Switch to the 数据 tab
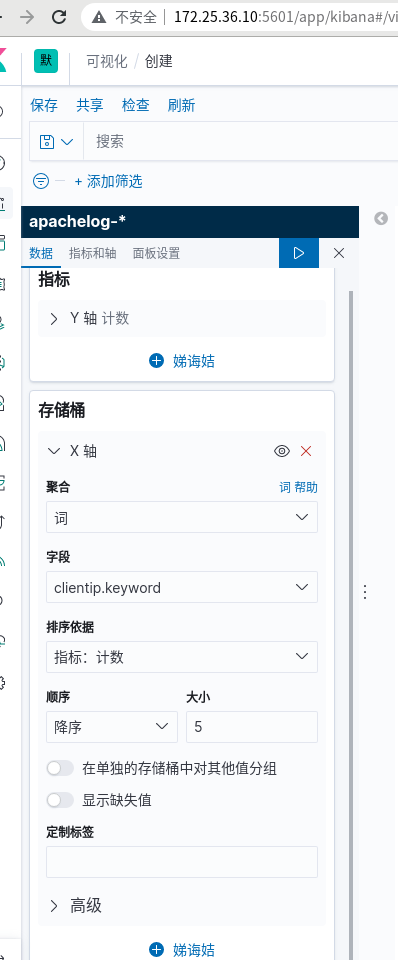The width and height of the screenshot is (398, 960). (x=41, y=253)
